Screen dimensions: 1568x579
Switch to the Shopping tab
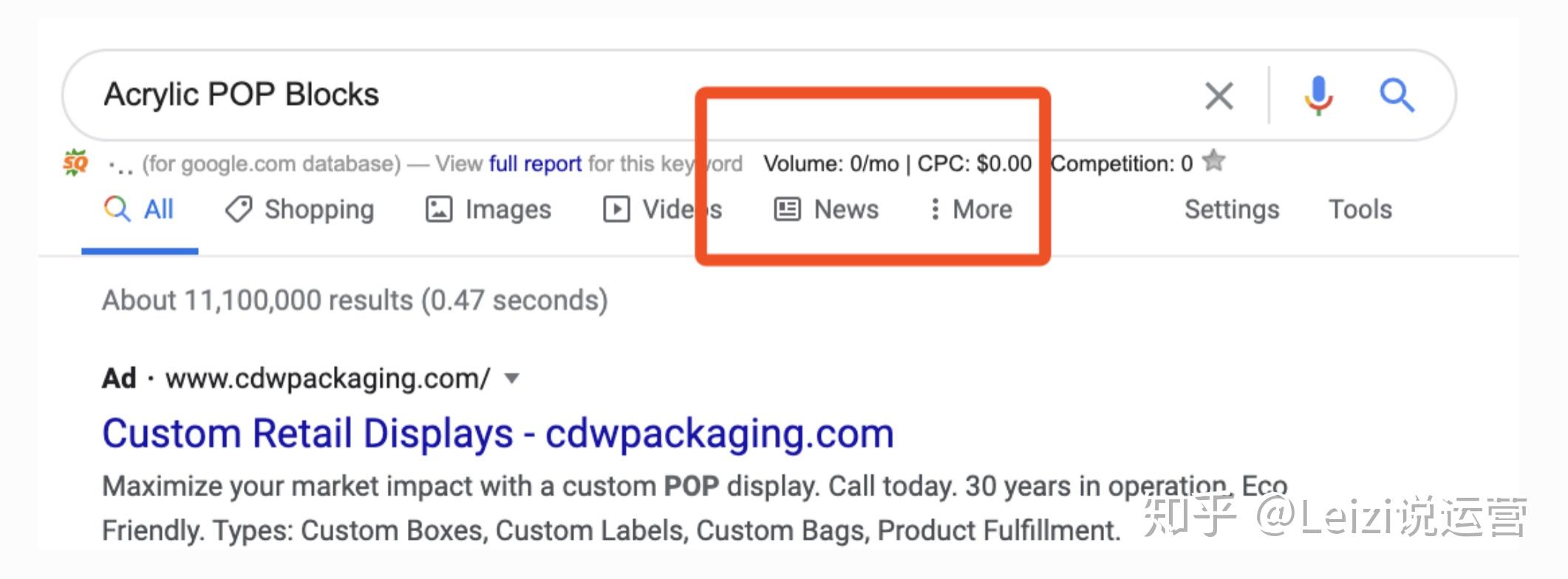(x=300, y=210)
